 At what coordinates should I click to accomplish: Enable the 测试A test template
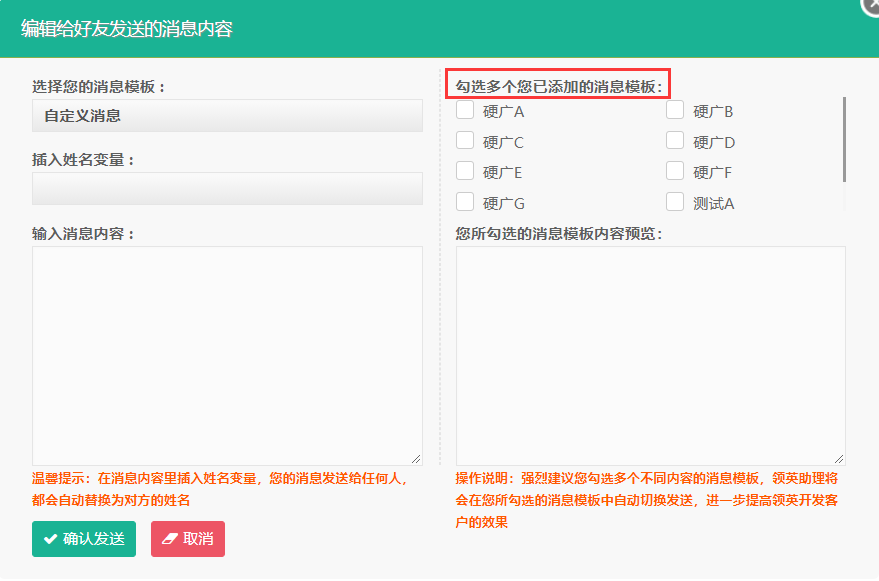tap(674, 201)
